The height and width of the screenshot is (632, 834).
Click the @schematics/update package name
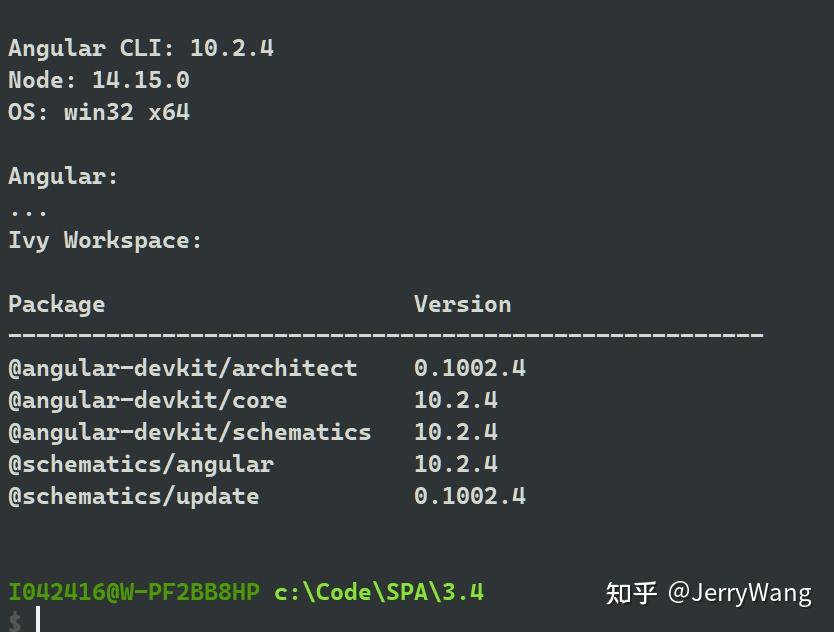tap(134, 496)
